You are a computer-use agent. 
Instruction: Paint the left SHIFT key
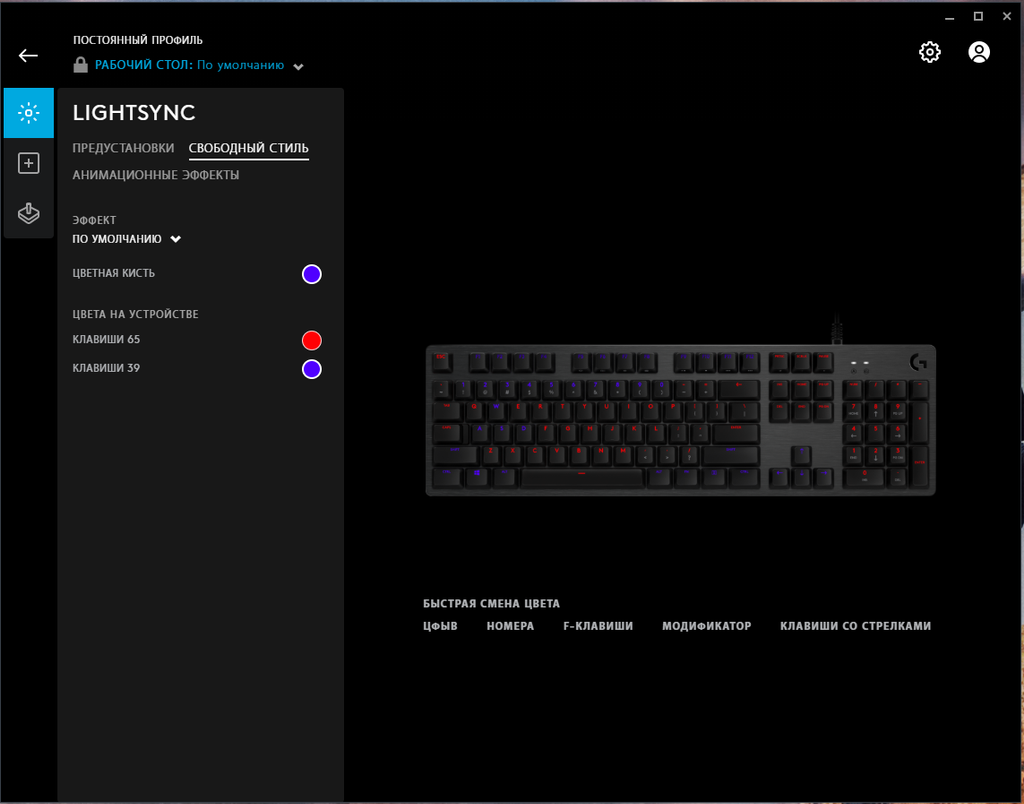click(x=456, y=457)
